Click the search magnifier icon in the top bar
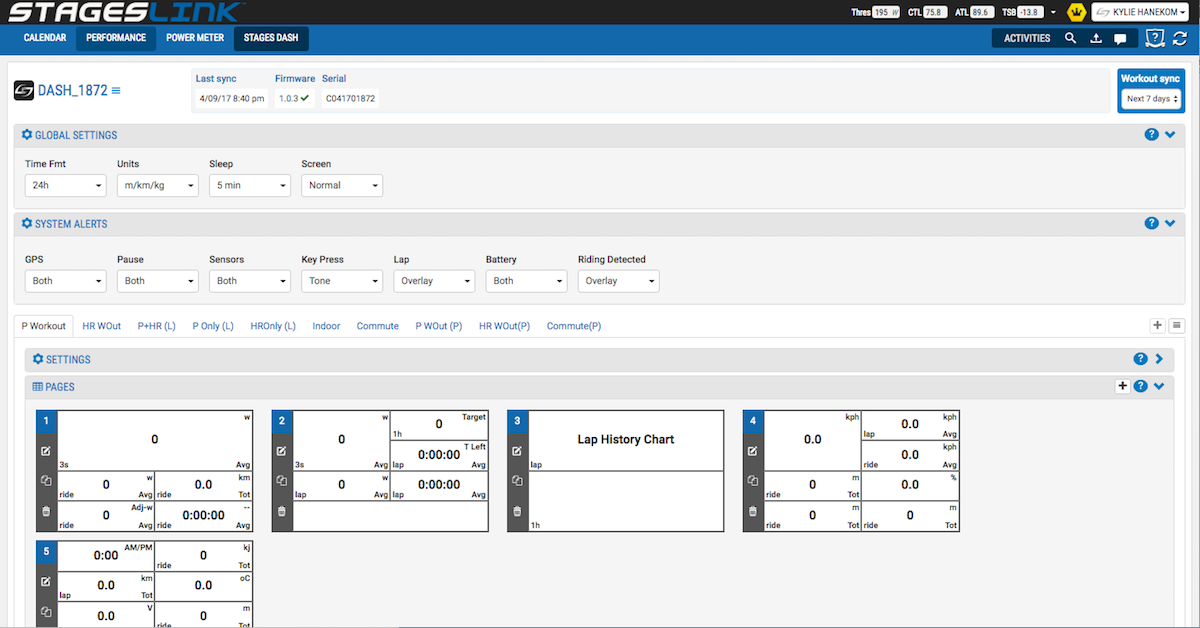The image size is (1200, 628). (x=1070, y=38)
